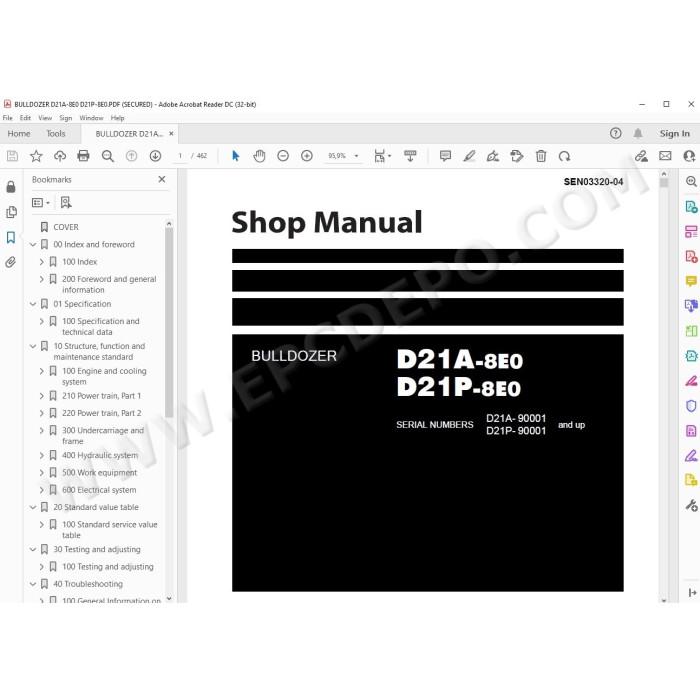Click the Sign In button
700x700 pixels.
(675, 133)
